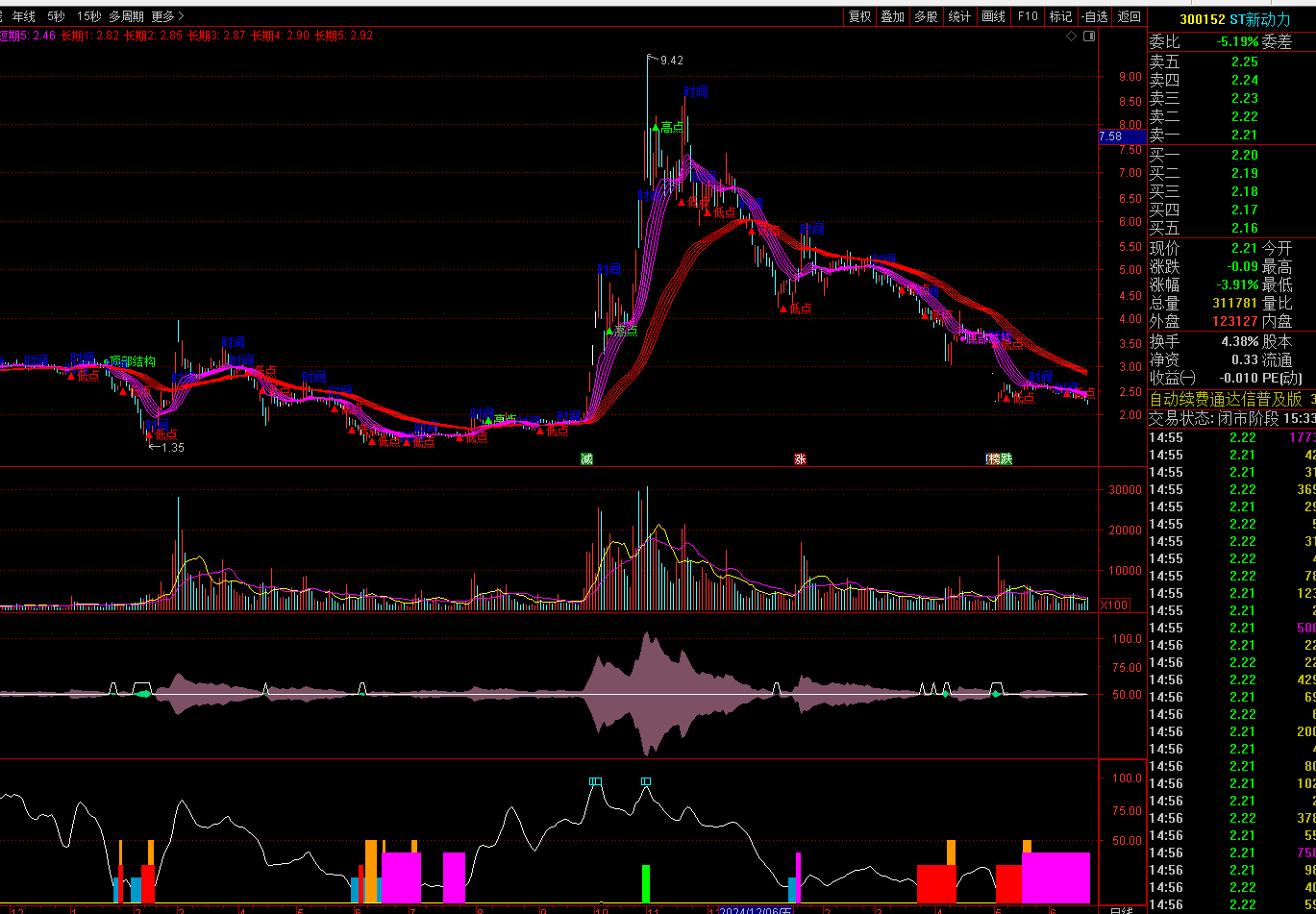The image size is (1316, 914).
Task: Click the 现价 2.21 value
Action: pos(1244,248)
